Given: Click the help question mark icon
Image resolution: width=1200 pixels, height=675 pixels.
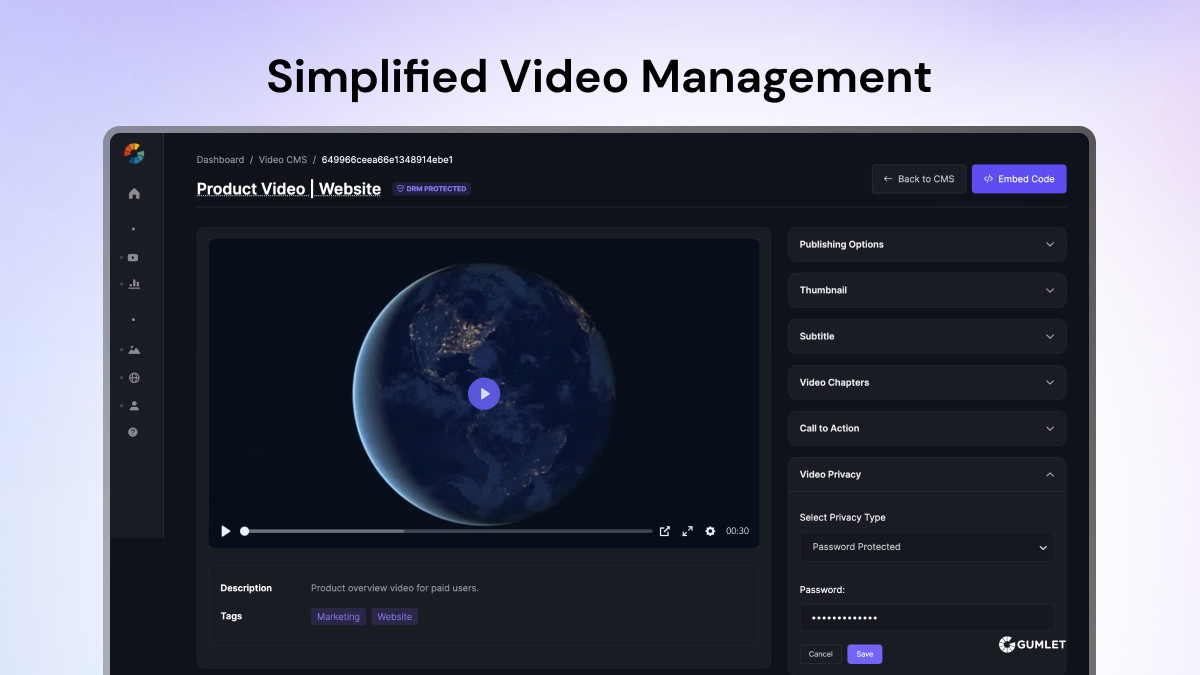Looking at the screenshot, I should (134, 432).
